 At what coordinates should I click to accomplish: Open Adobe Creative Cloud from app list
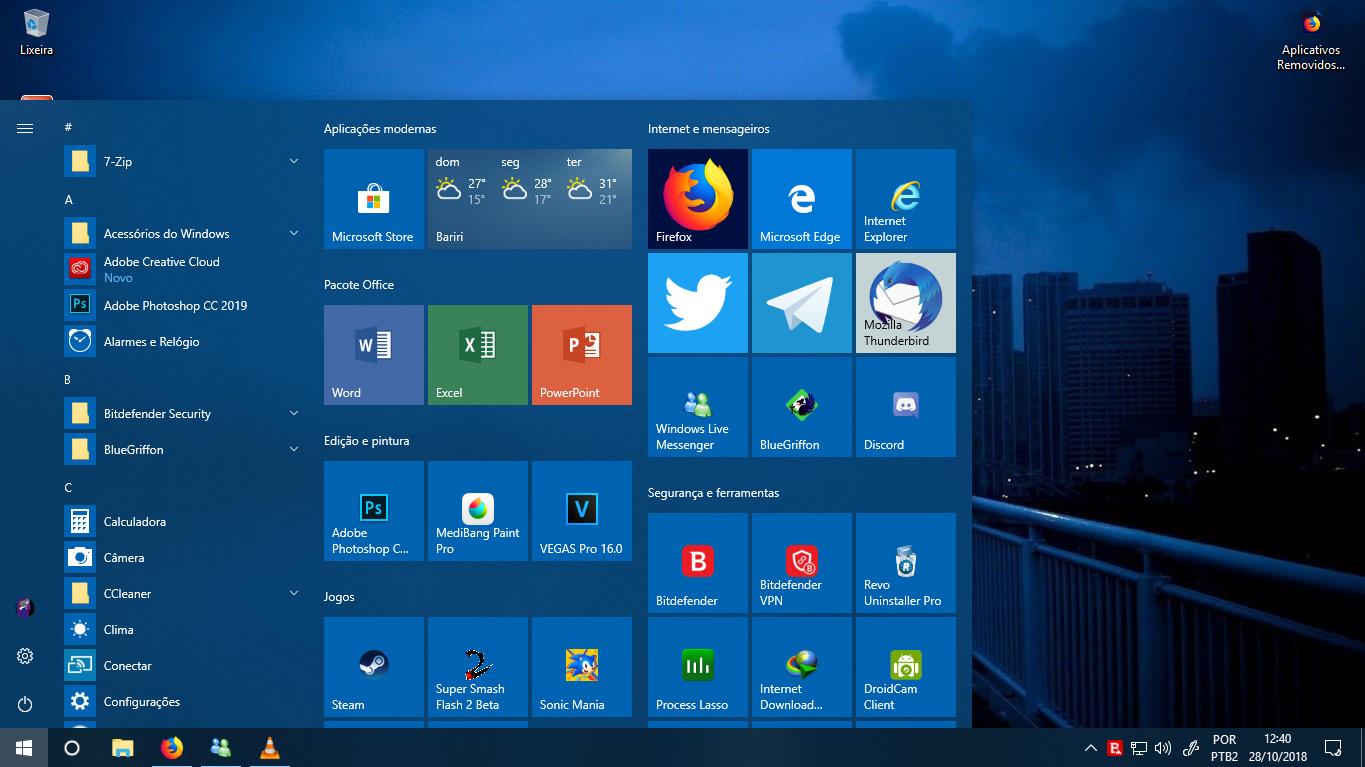(184, 269)
